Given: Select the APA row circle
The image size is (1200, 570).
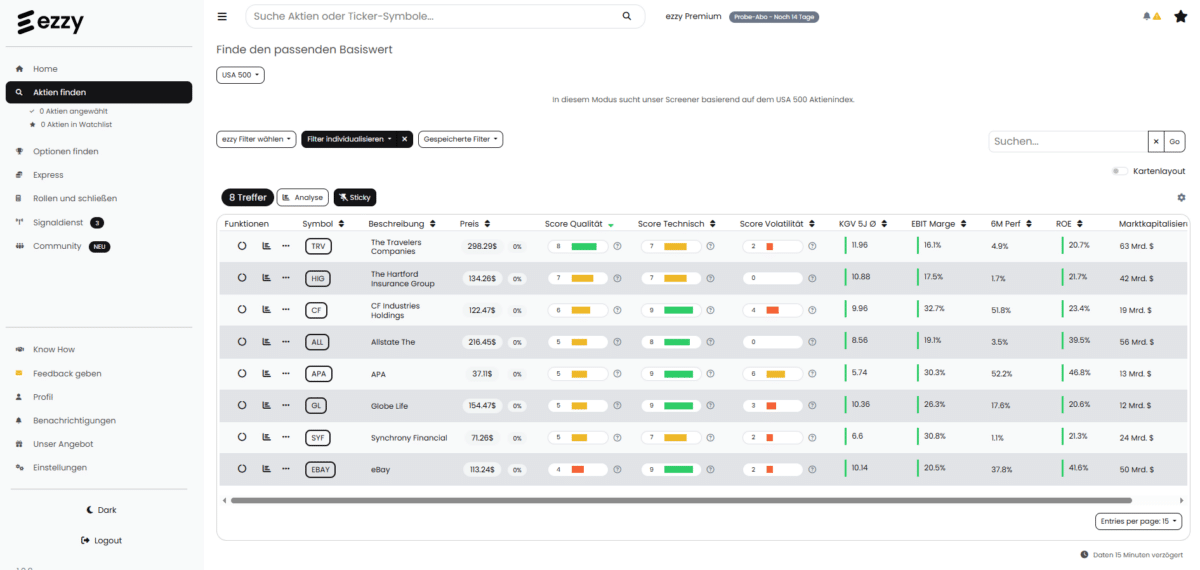Looking at the screenshot, I should click(x=242, y=373).
